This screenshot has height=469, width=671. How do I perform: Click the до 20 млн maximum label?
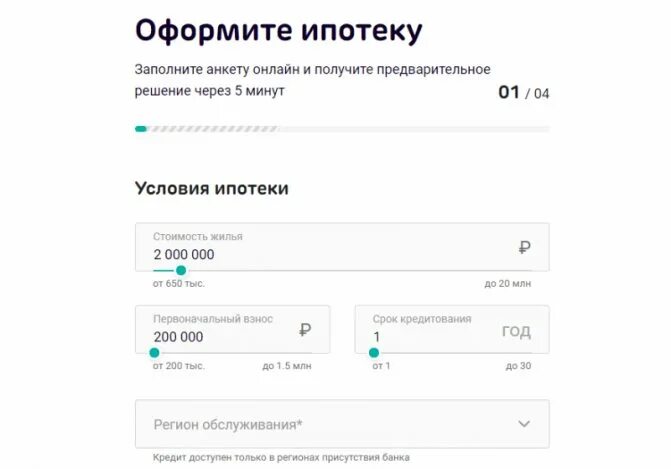tap(508, 284)
